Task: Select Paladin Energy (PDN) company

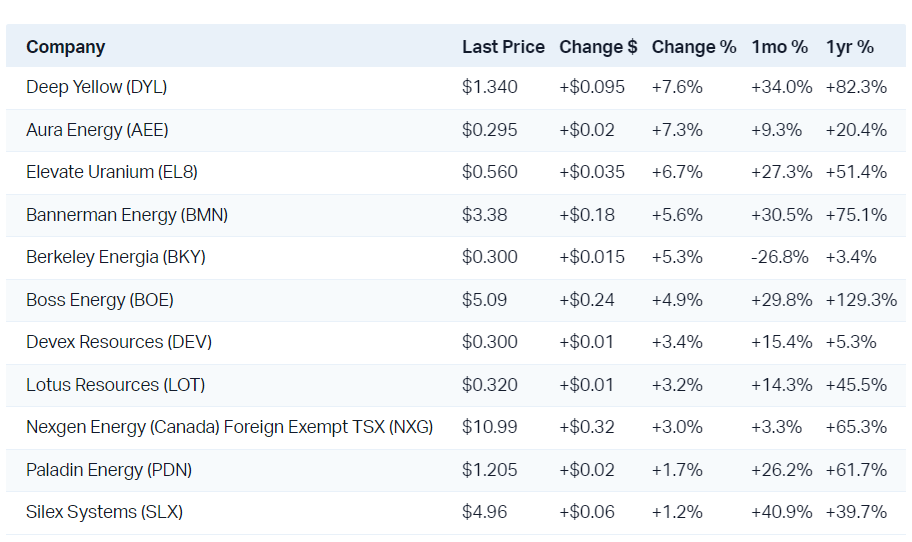Action: [x=109, y=470]
